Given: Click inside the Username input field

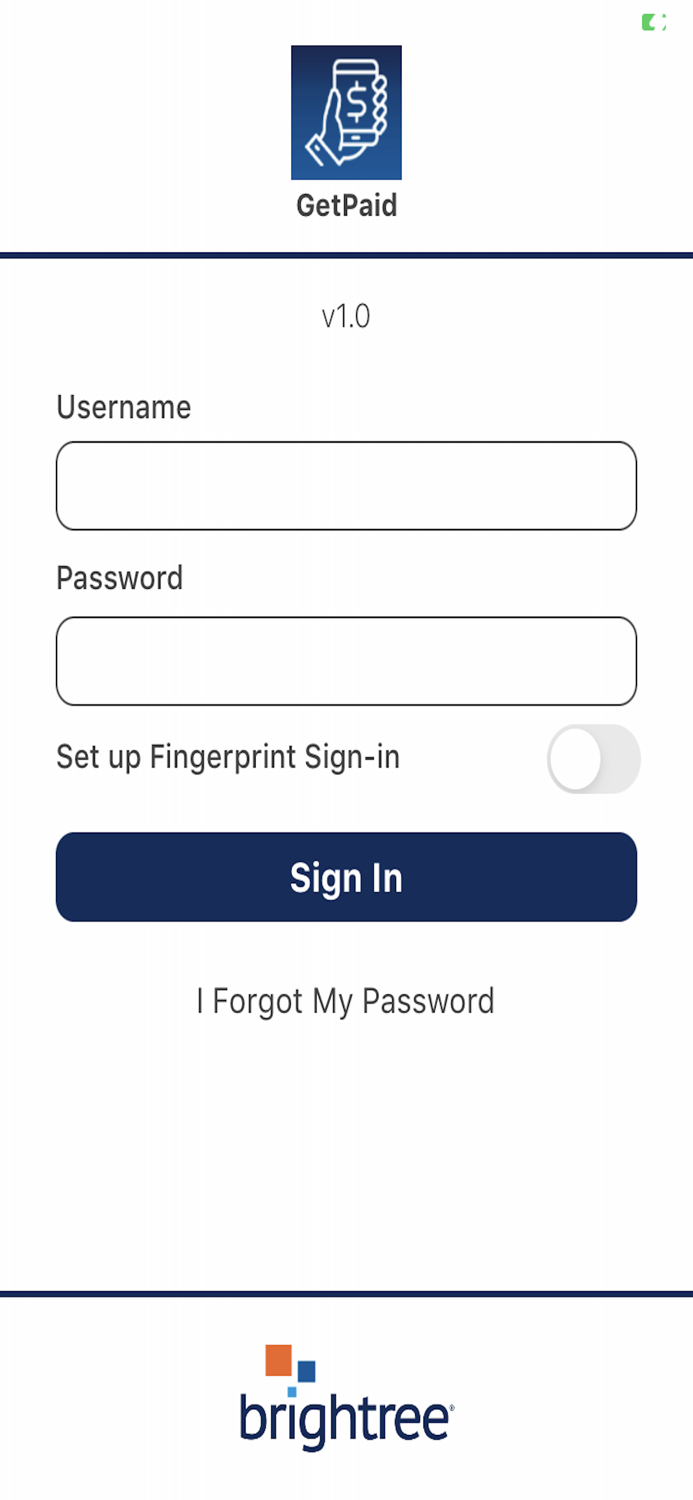Looking at the screenshot, I should [346, 485].
